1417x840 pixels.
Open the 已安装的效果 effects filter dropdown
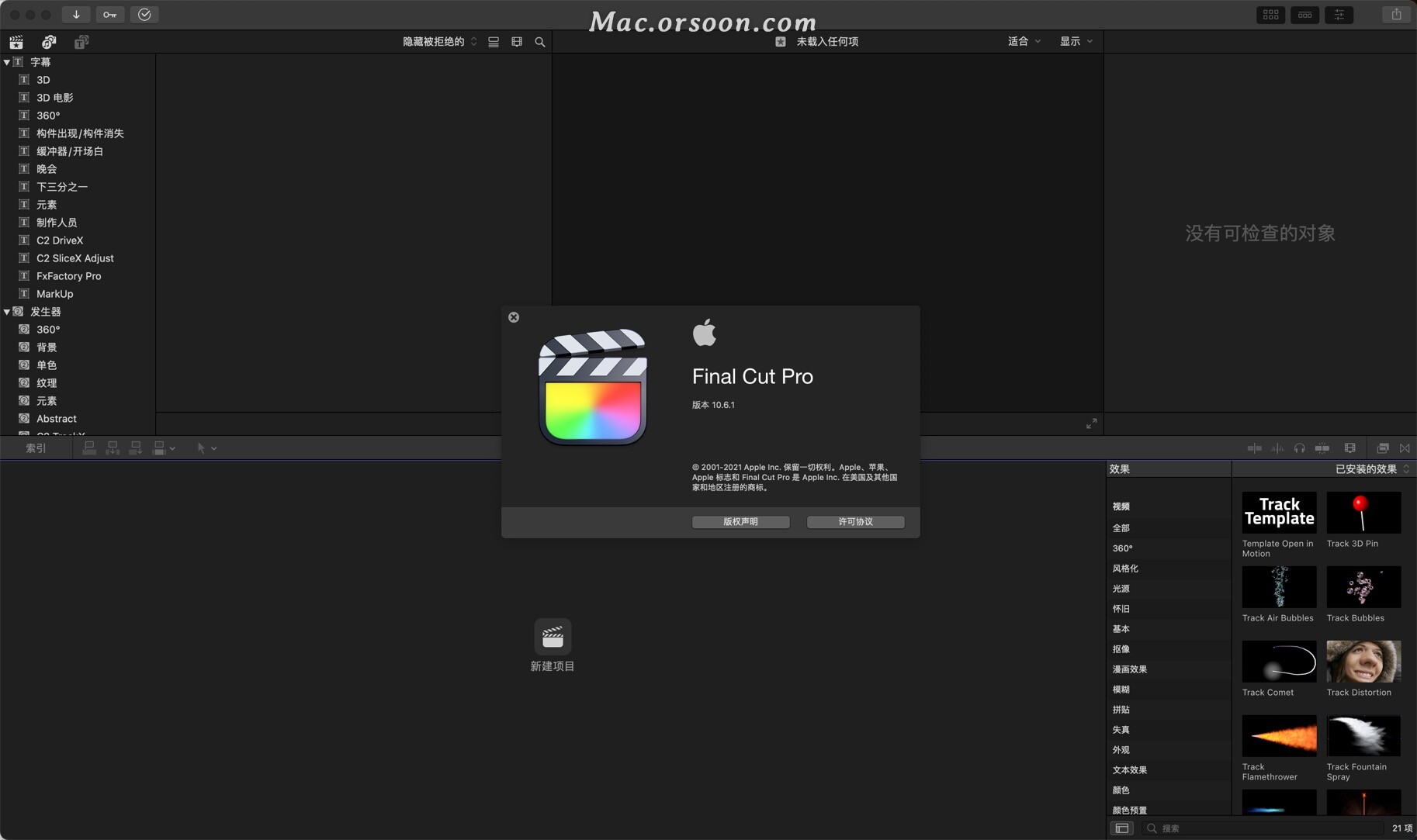point(1367,468)
